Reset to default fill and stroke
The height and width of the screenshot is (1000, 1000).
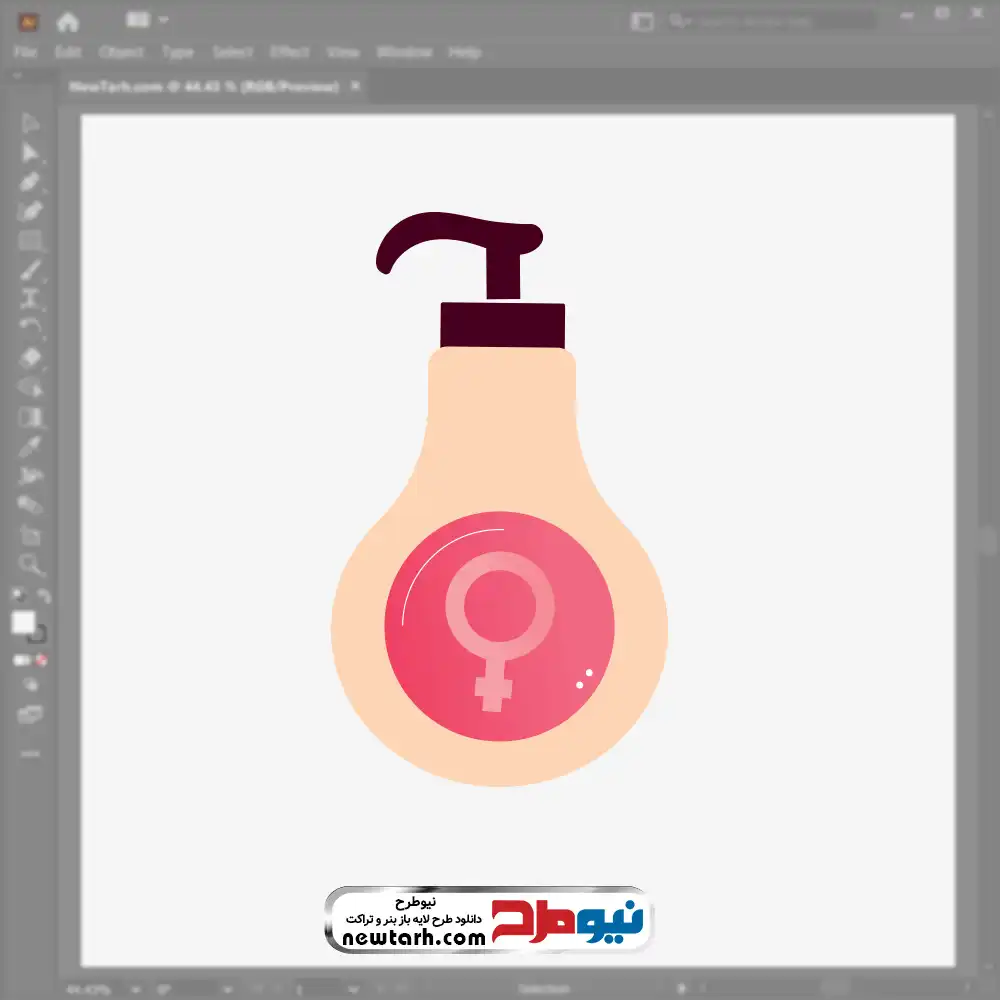coord(16,596)
